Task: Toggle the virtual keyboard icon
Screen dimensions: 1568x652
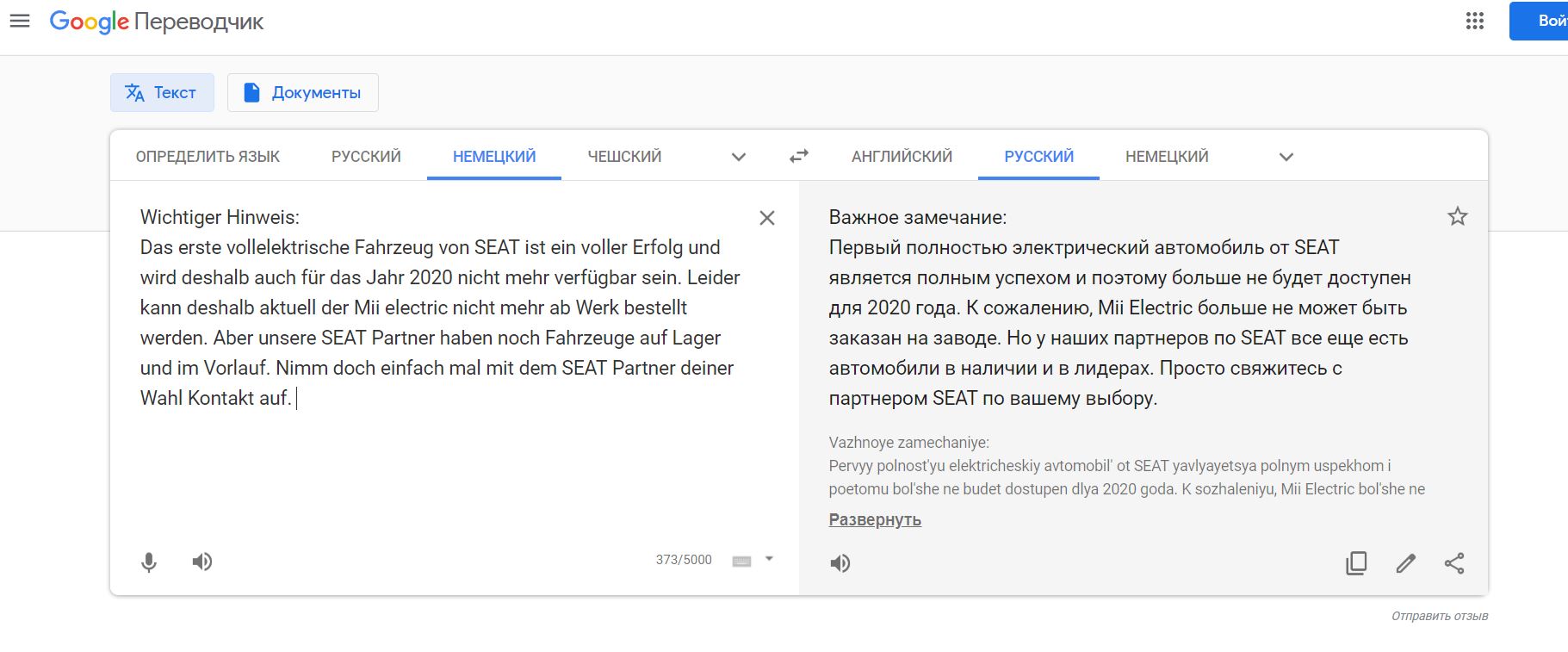Action: click(x=741, y=561)
